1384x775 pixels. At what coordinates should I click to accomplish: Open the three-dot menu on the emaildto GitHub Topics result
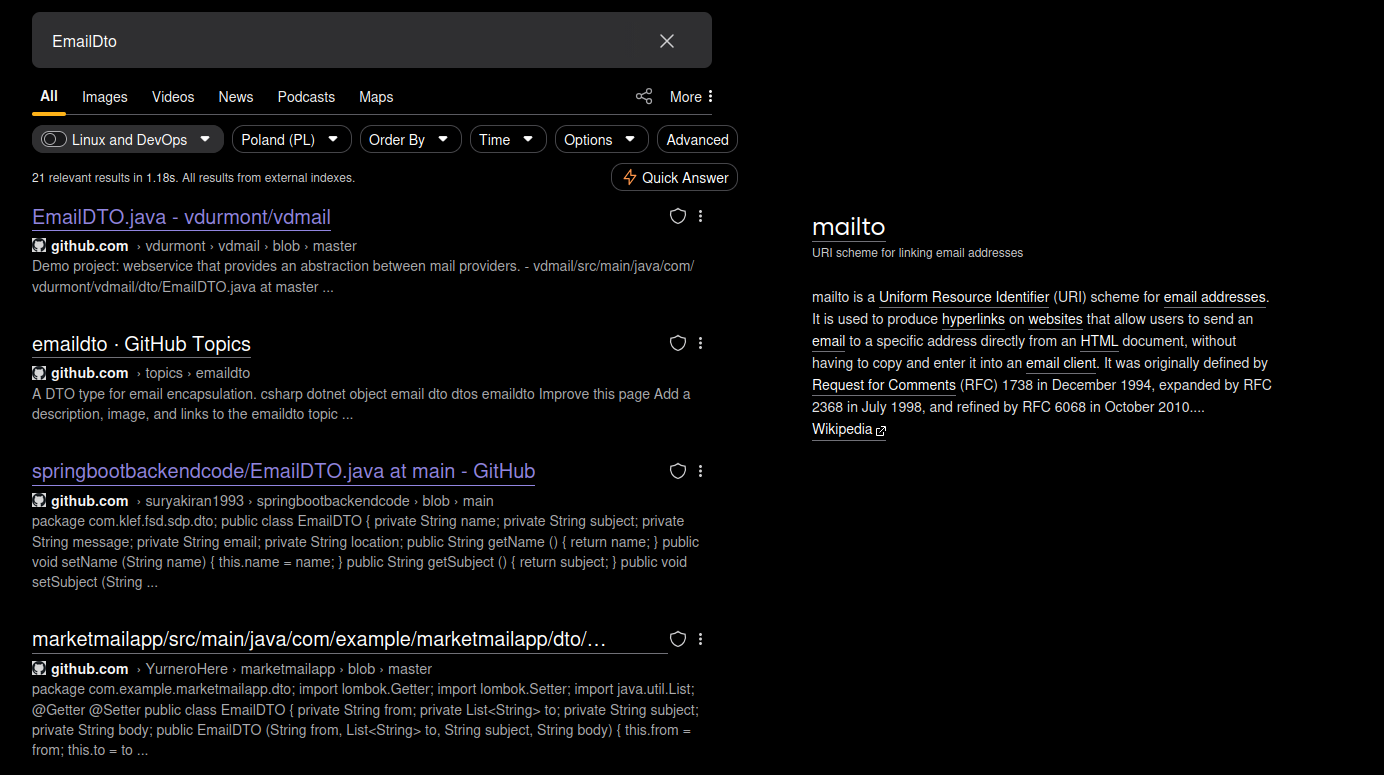(x=700, y=343)
